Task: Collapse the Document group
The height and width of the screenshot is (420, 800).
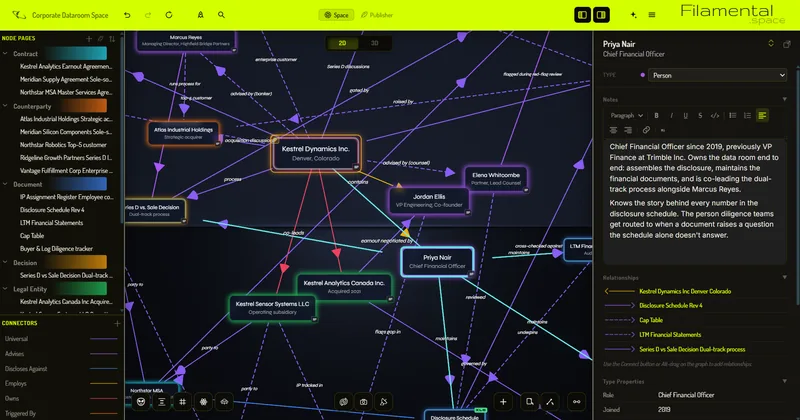Action: pos(6,184)
